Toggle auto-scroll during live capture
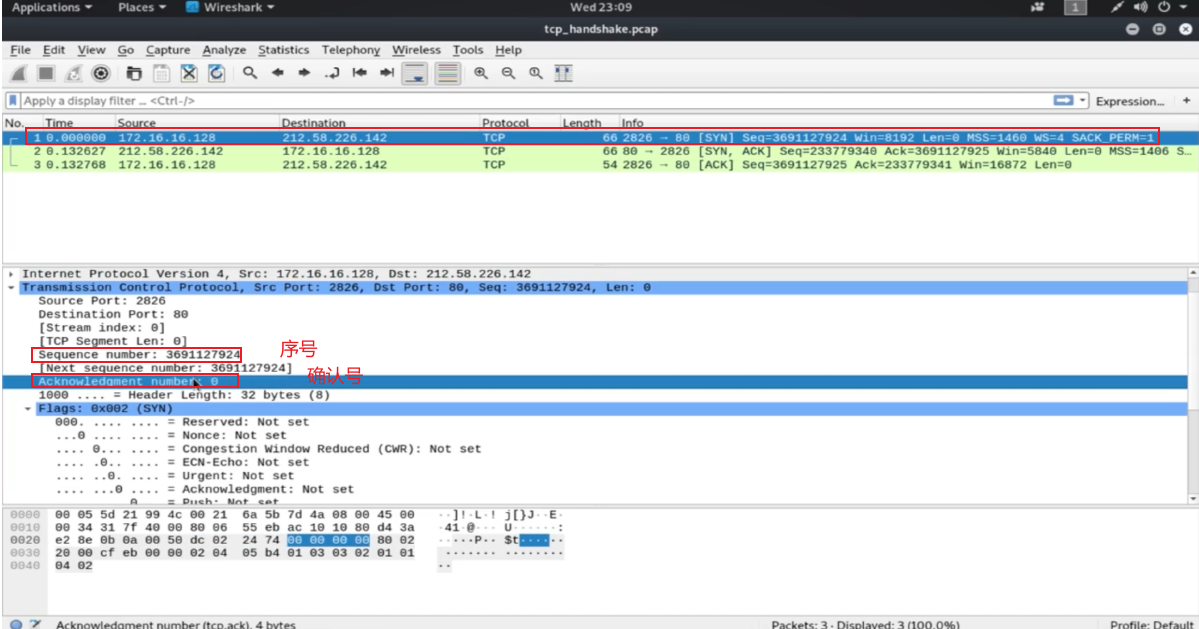This screenshot has width=1199, height=629. click(x=415, y=73)
